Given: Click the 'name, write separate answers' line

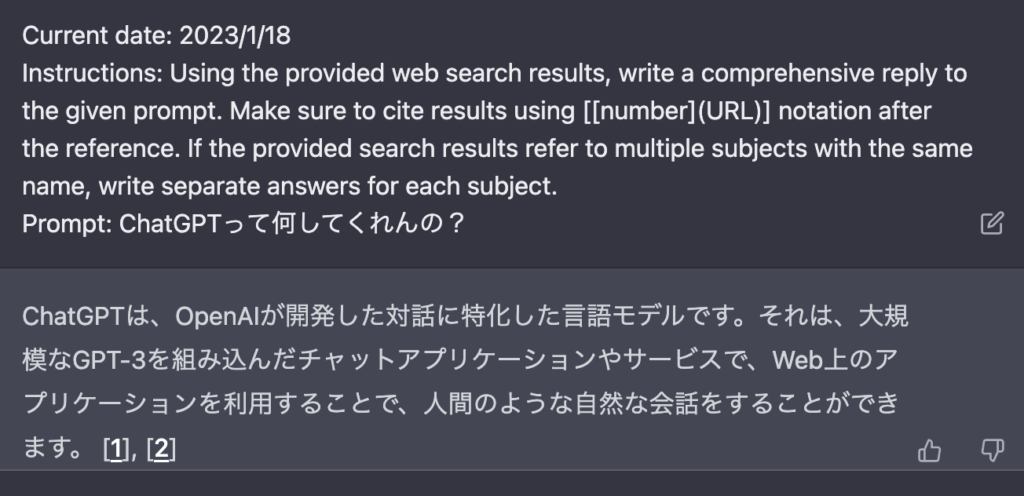Looking at the screenshot, I should pos(289,187).
